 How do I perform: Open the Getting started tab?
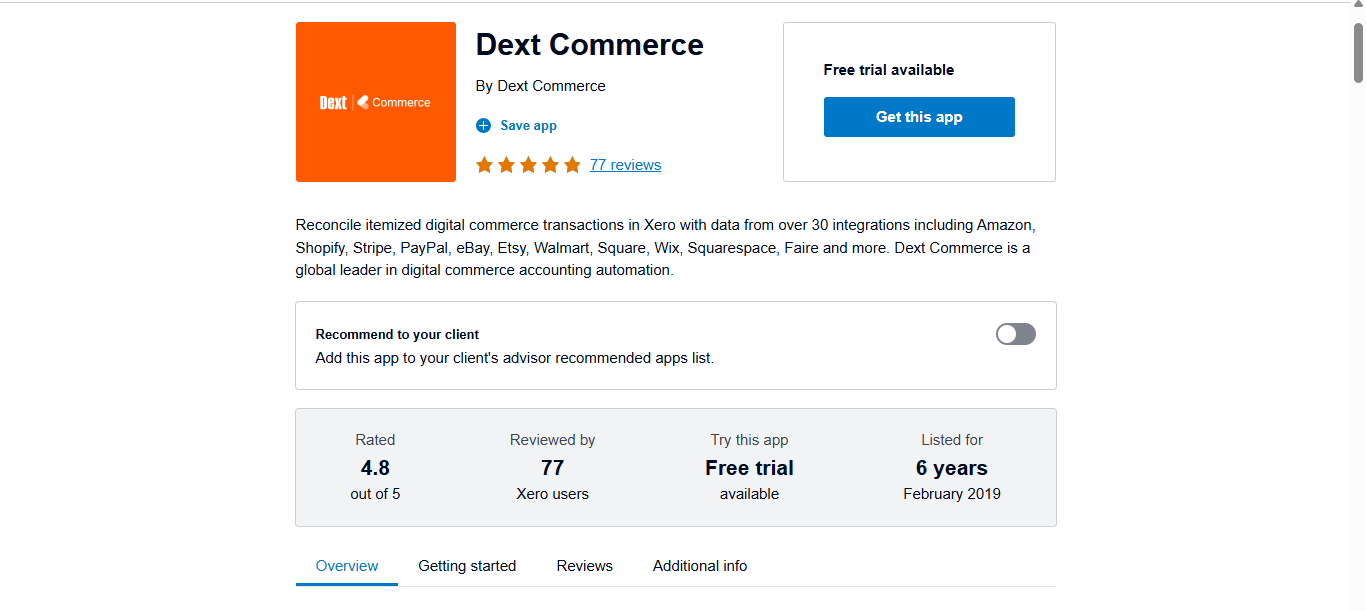coord(467,565)
